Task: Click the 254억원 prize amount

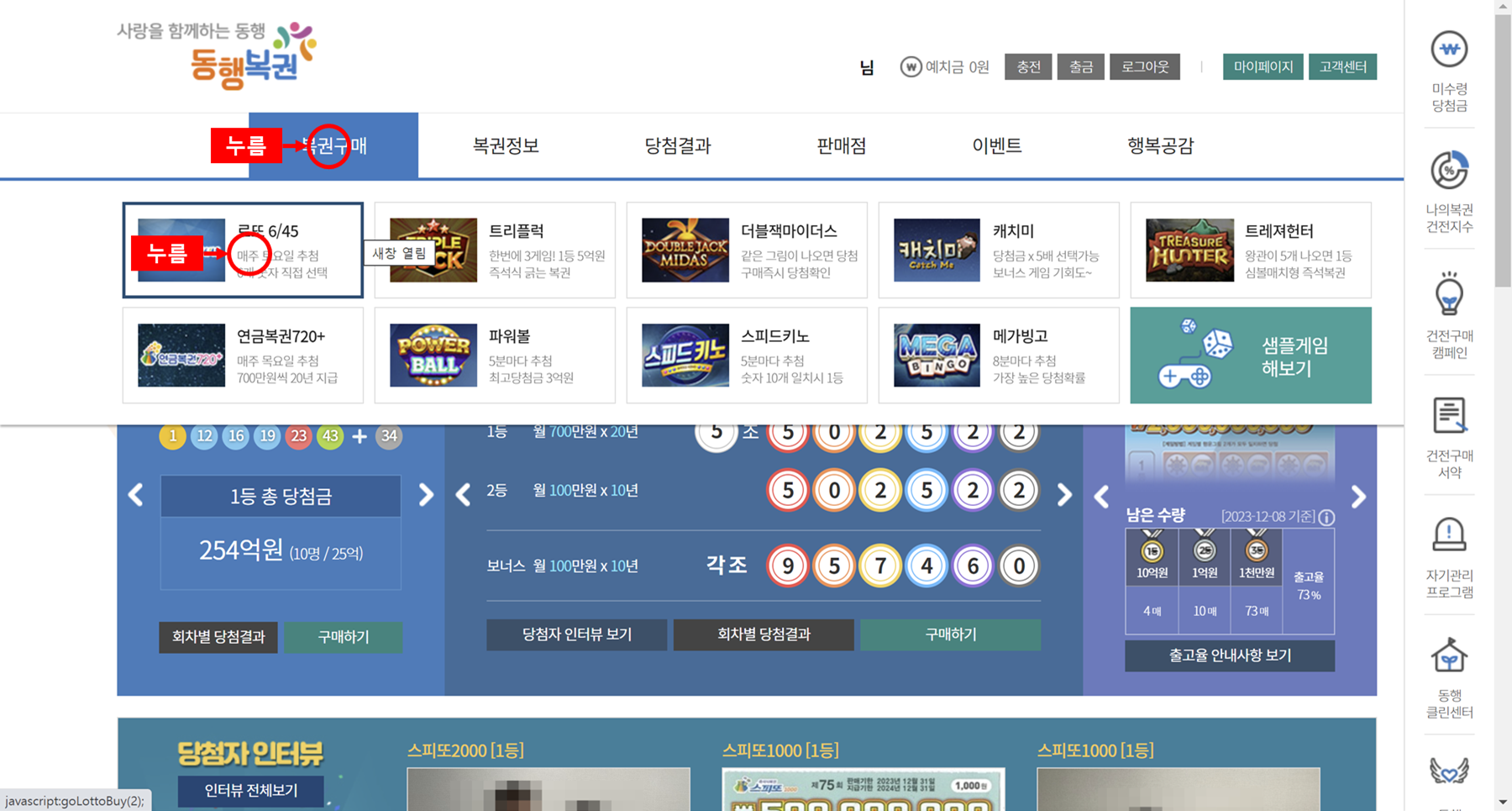Action: pos(241,550)
